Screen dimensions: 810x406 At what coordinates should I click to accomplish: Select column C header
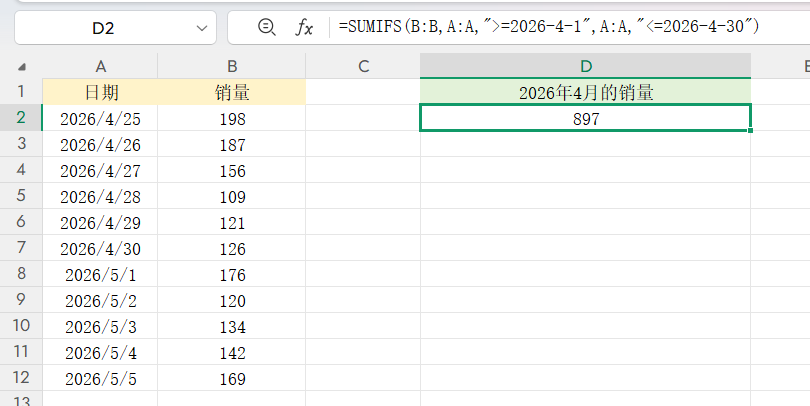[x=363, y=66]
